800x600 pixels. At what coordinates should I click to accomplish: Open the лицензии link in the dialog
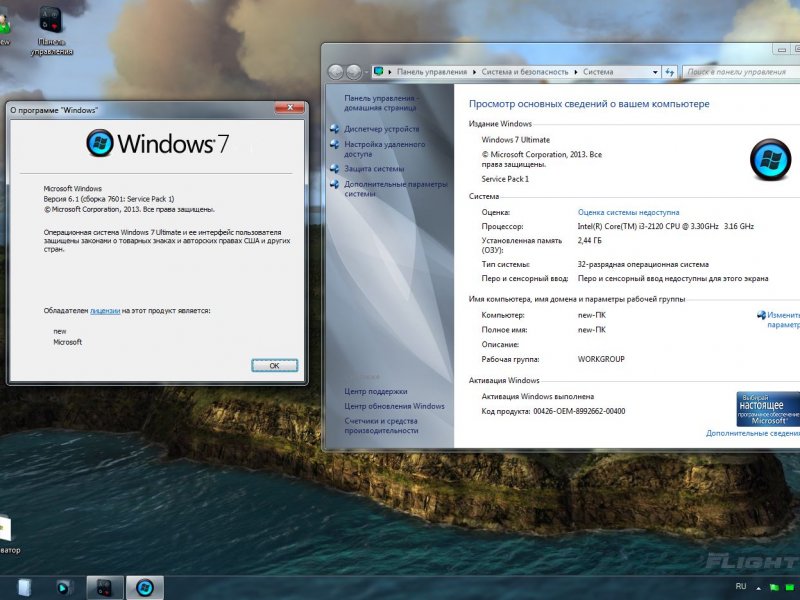pyautogui.click(x=105, y=311)
